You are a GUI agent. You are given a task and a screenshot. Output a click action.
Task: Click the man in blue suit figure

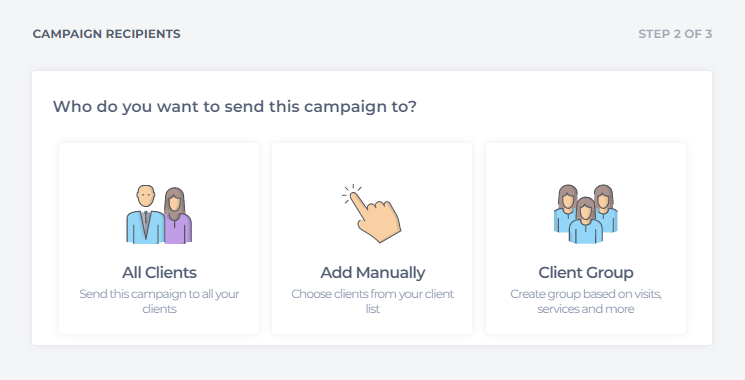coord(145,214)
